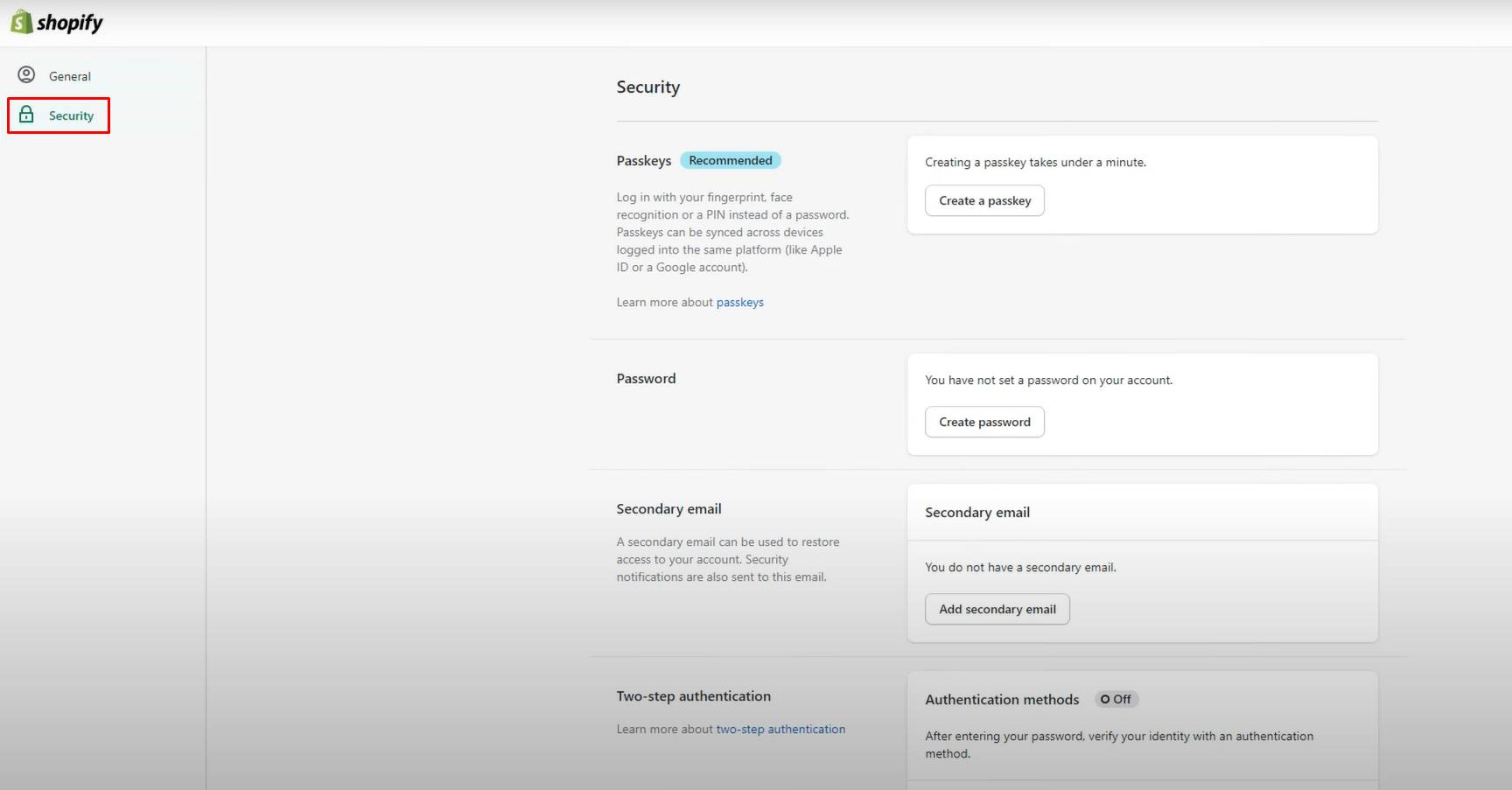Click the Create a passkey button

(x=984, y=200)
